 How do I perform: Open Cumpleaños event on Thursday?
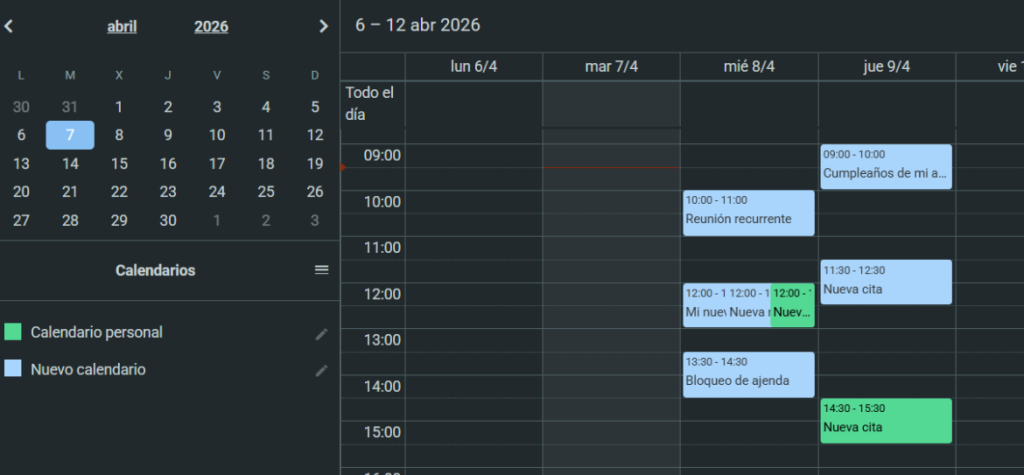(x=885, y=167)
